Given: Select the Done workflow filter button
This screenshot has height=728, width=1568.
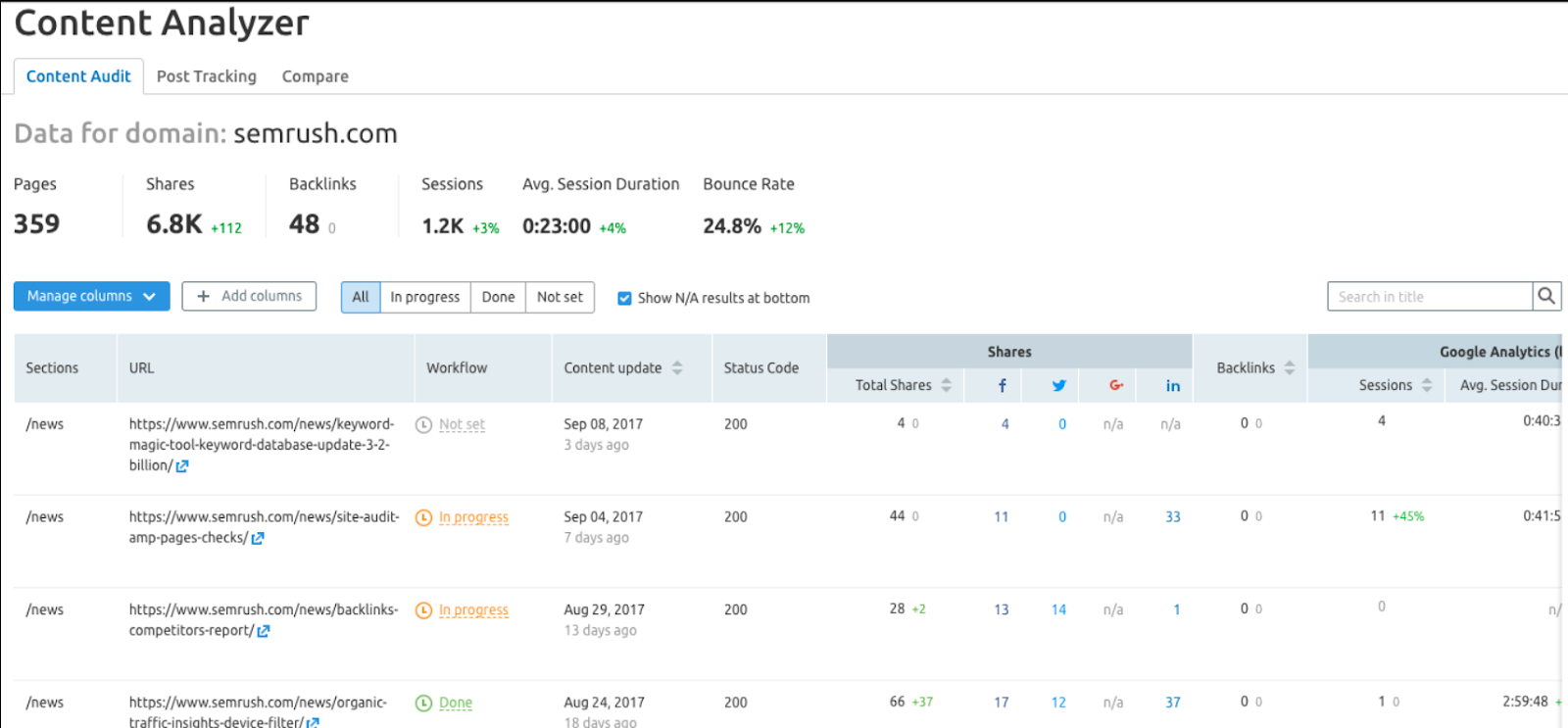Looking at the screenshot, I should 498,297.
